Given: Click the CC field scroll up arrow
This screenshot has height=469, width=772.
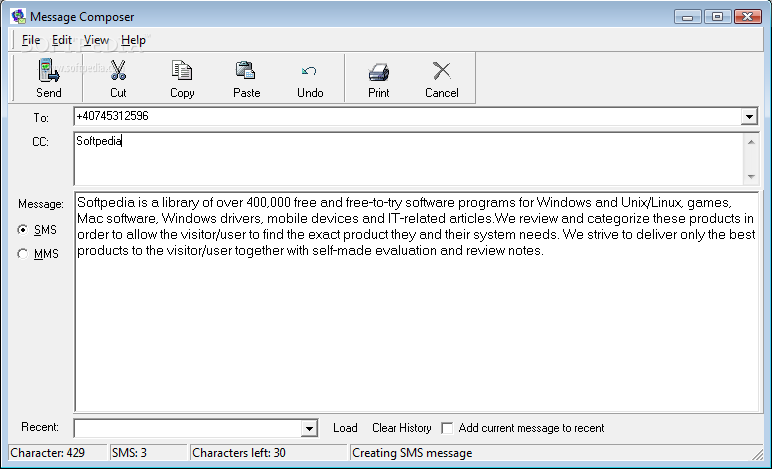Looking at the screenshot, I should pos(751,142).
